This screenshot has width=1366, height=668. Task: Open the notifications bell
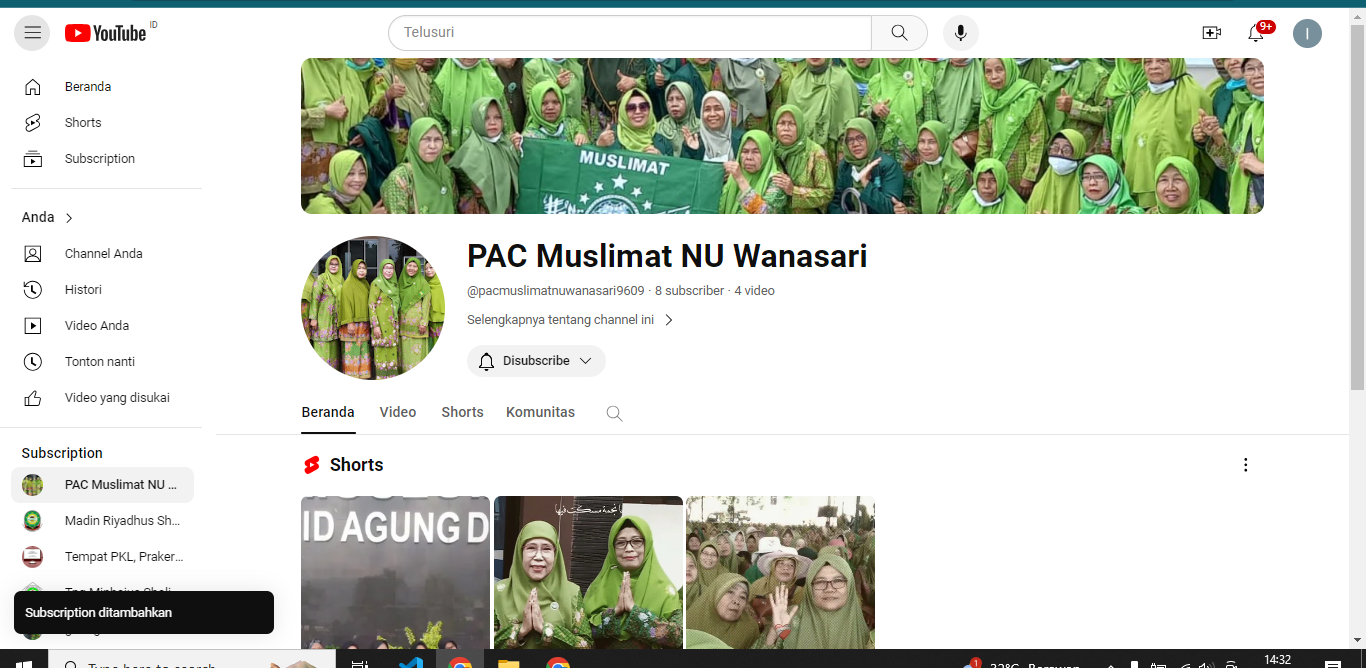tap(1256, 33)
